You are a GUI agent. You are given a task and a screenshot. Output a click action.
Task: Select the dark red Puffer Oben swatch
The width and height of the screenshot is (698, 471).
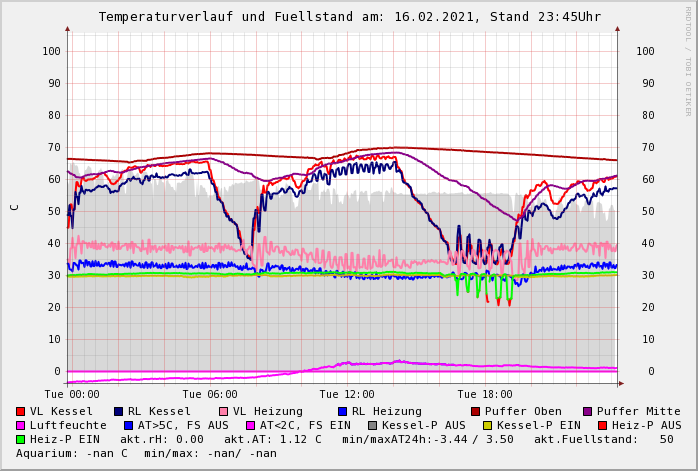coord(476,411)
